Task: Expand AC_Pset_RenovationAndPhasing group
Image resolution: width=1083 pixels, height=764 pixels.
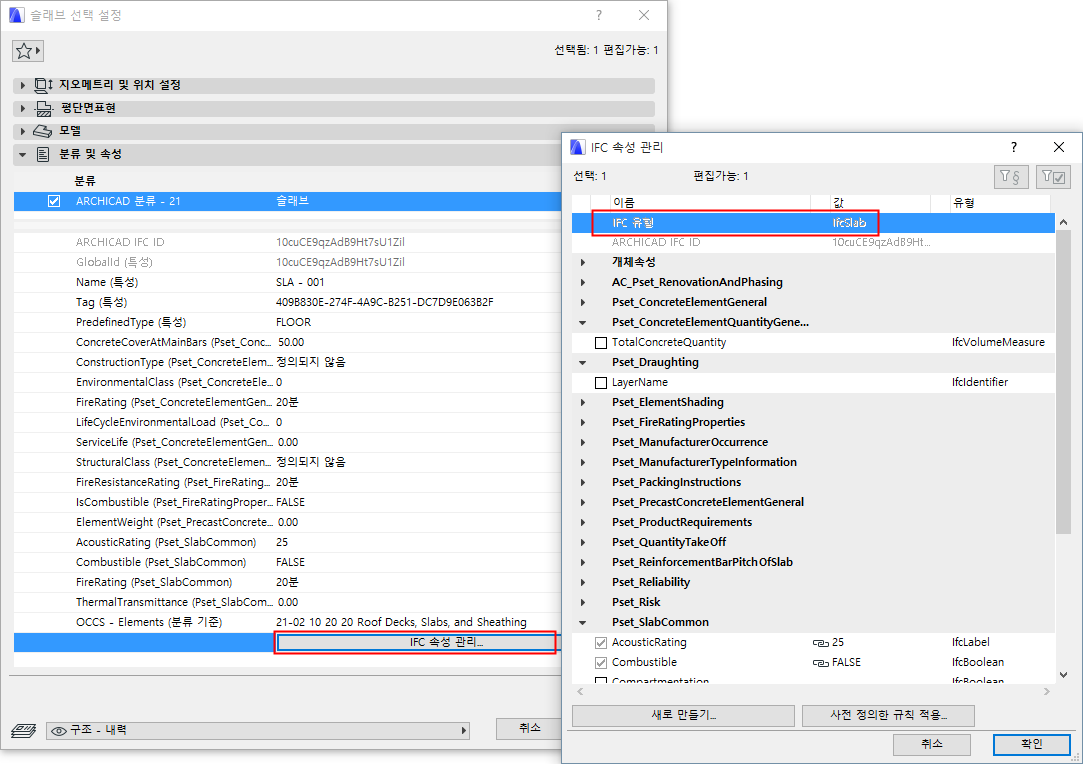Action: pos(583,283)
